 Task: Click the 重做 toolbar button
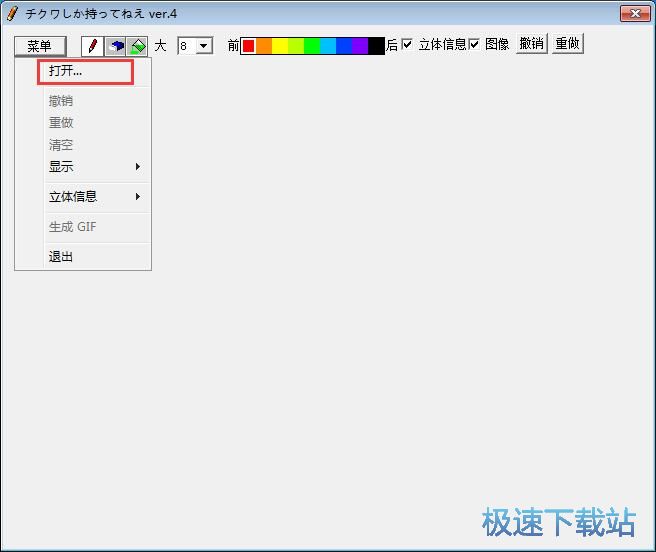(567, 44)
